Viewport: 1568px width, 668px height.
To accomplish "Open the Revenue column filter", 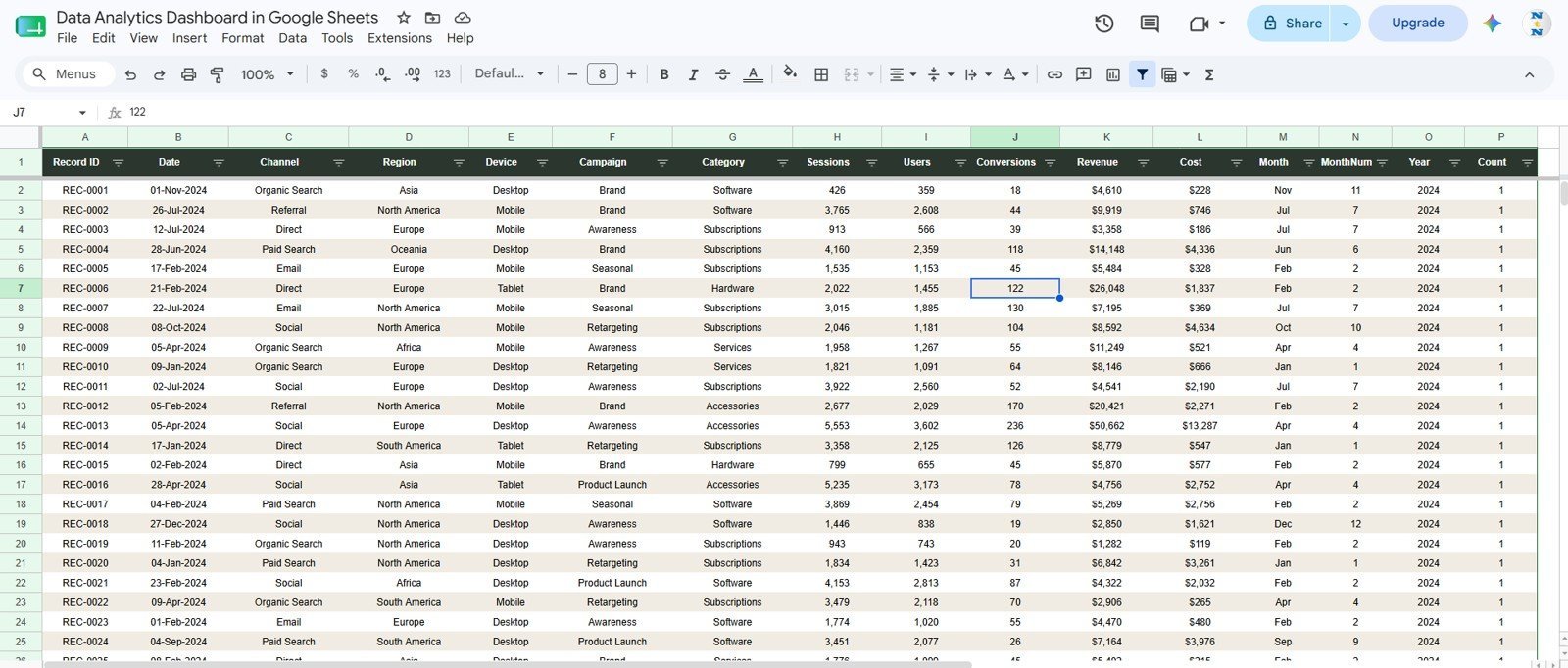I will tap(1143, 163).
